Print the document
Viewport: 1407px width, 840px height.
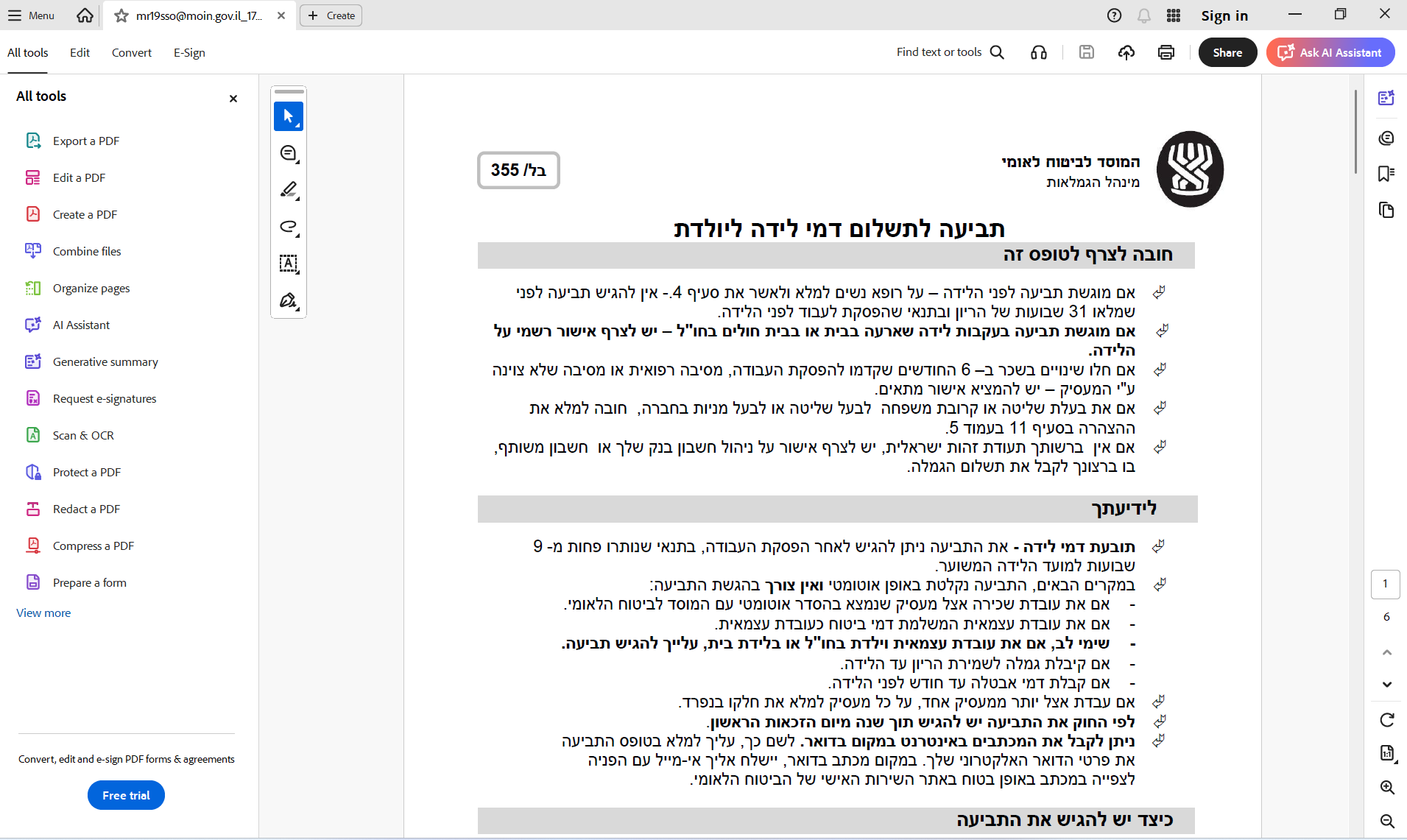pos(1166,52)
